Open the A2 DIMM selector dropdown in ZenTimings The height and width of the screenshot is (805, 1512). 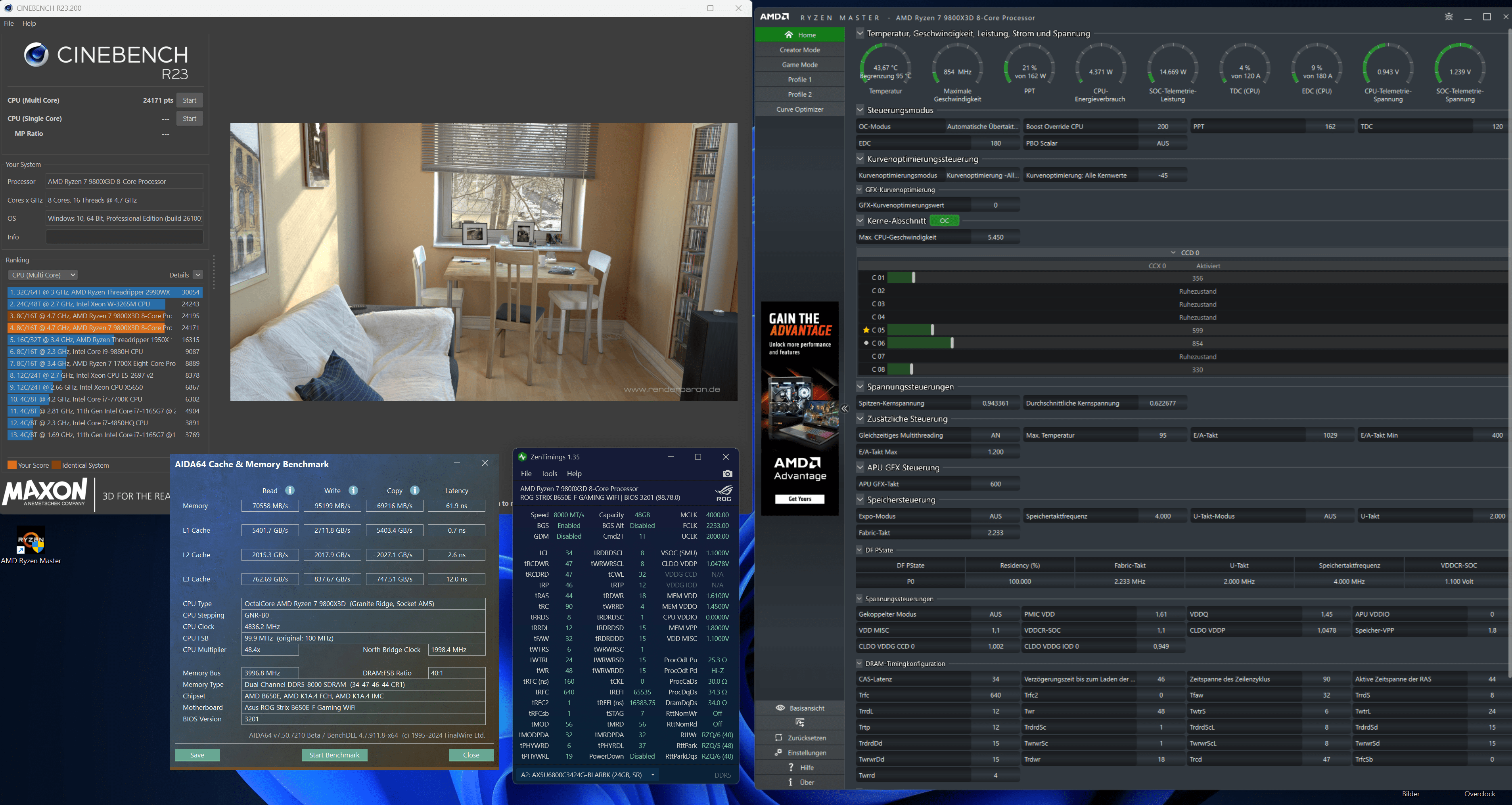click(588, 774)
